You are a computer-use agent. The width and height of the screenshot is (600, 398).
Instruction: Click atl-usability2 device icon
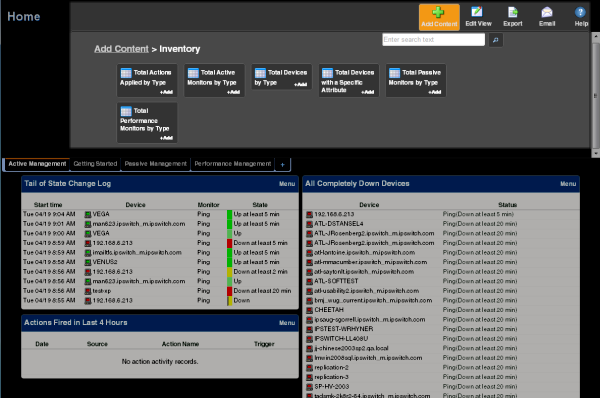click(309, 291)
